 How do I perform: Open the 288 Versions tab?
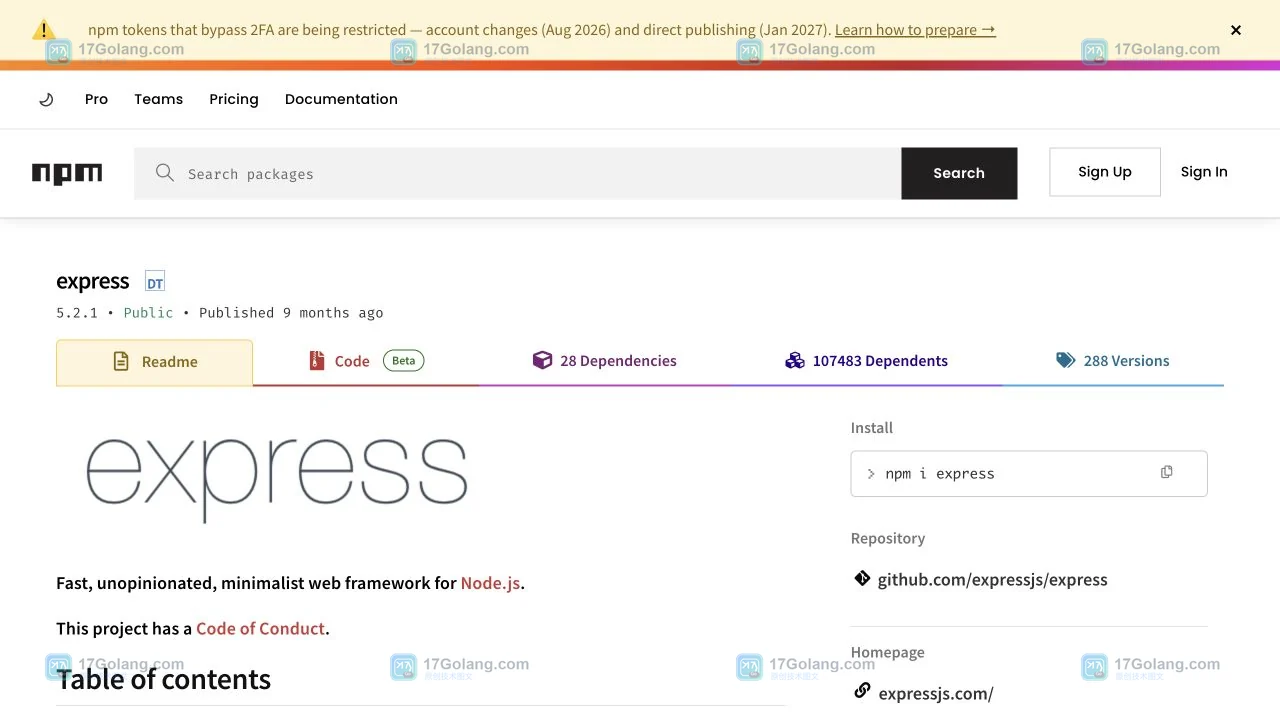[1113, 361]
